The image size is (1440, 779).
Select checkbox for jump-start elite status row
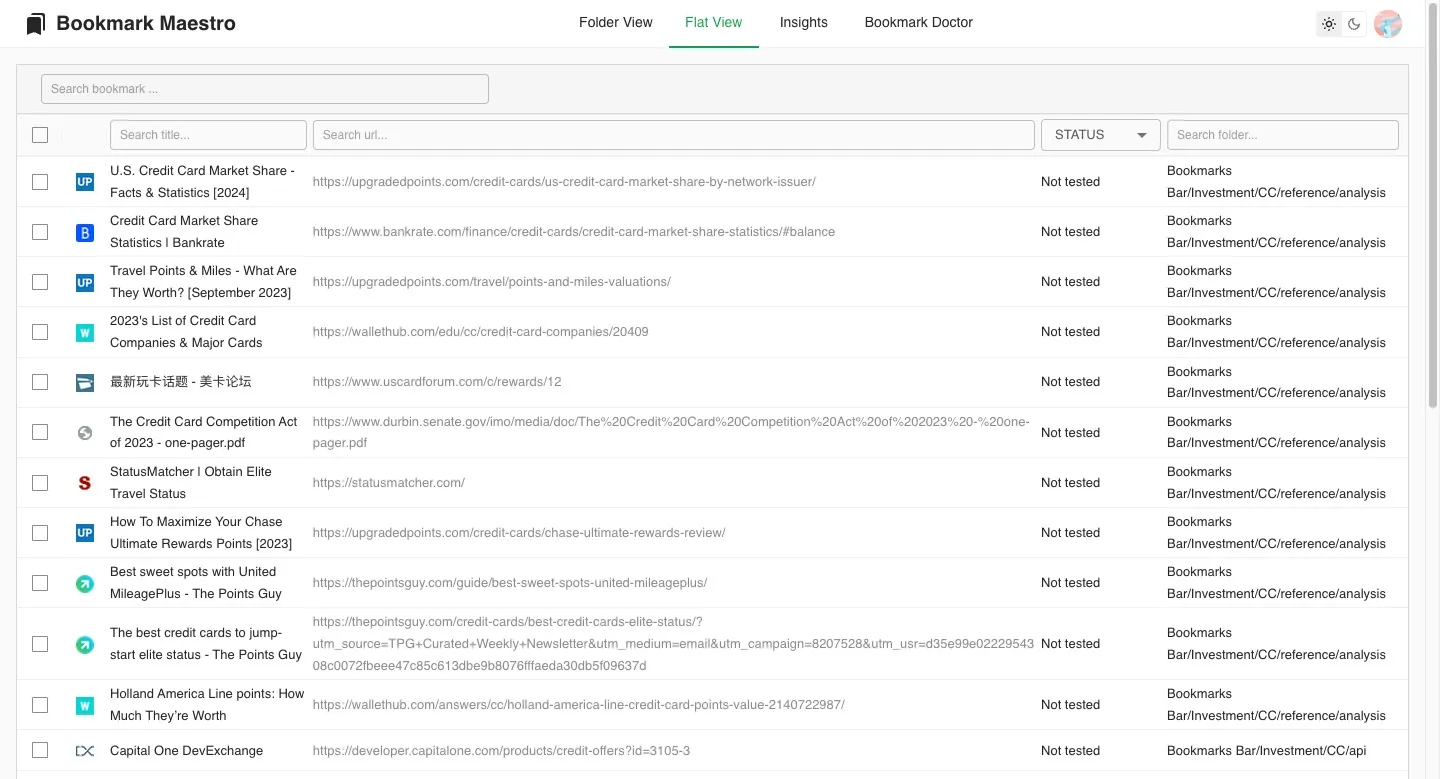[40, 644]
